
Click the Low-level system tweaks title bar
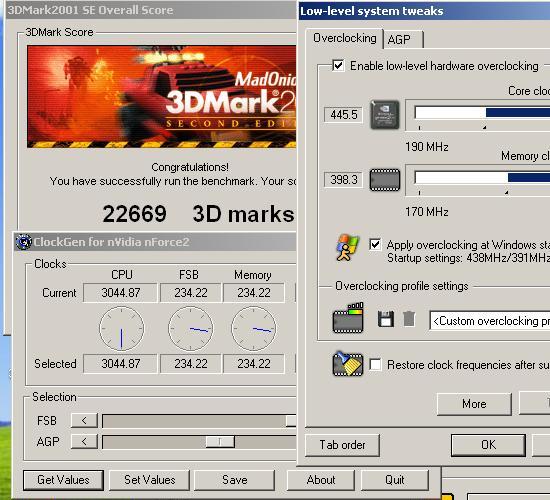[x=424, y=11]
